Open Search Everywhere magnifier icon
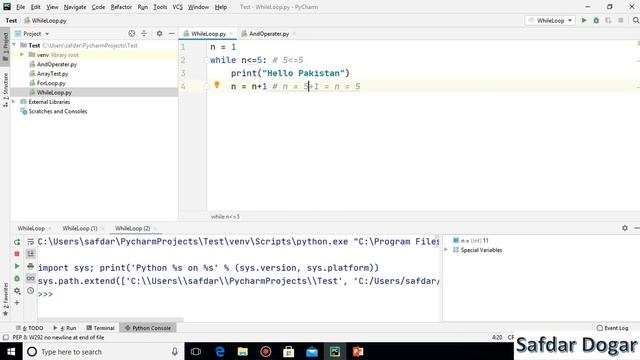Viewport: 640px width, 360px height. tap(636, 20)
